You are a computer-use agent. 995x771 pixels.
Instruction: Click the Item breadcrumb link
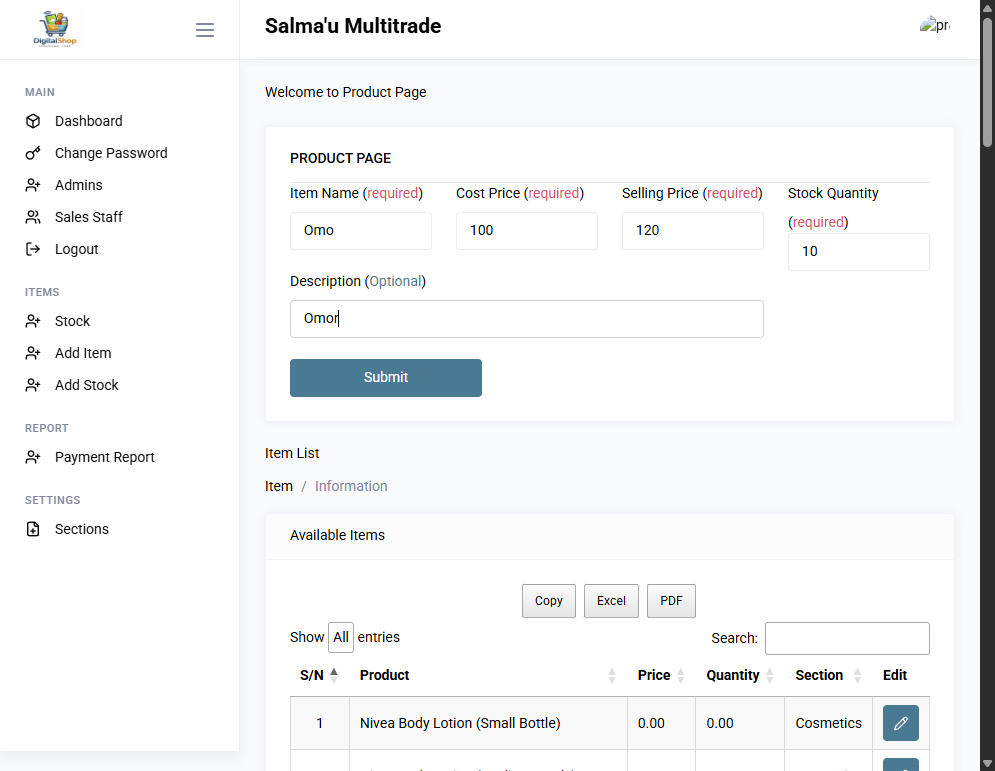[x=279, y=486]
